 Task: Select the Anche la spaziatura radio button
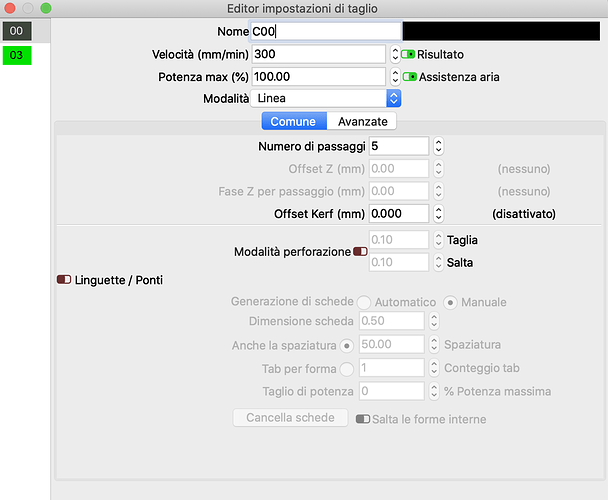[x=347, y=346]
